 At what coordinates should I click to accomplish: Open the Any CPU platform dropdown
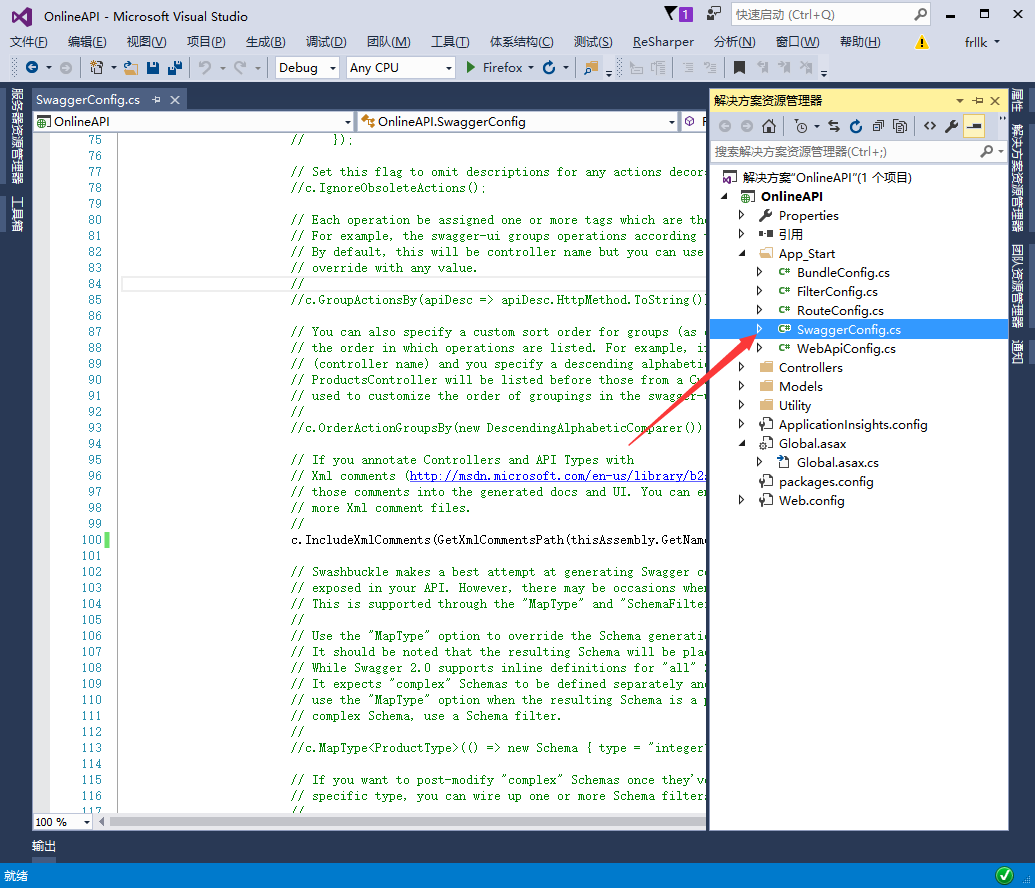point(400,68)
